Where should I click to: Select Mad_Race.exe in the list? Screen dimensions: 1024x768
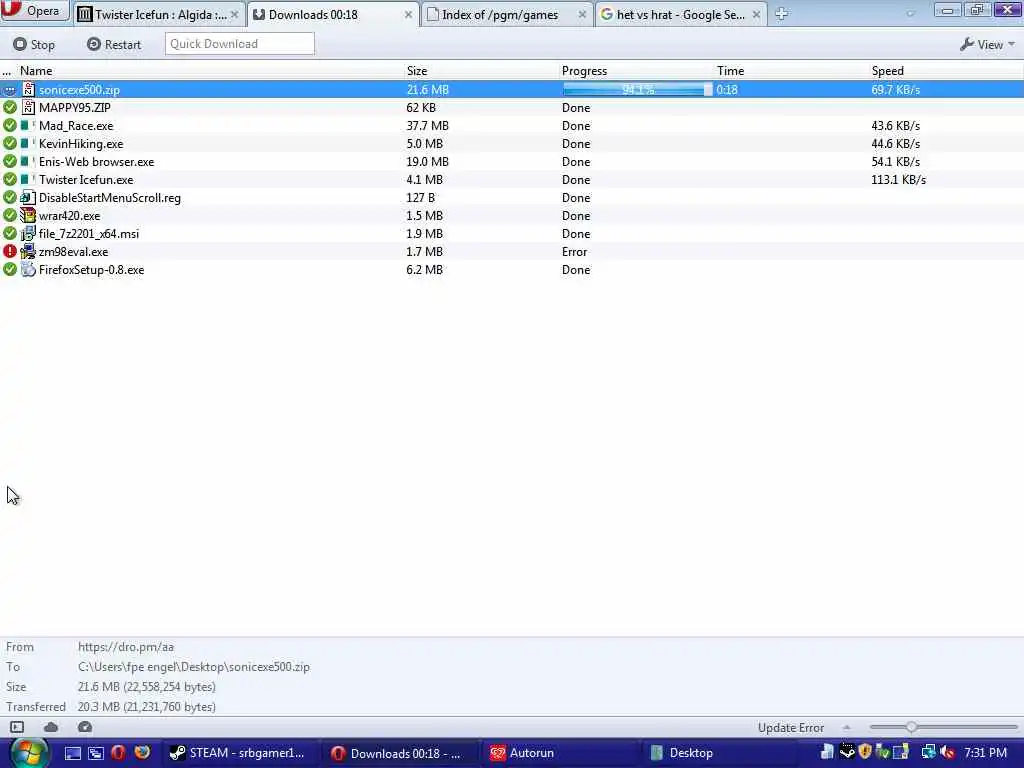tap(512, 125)
